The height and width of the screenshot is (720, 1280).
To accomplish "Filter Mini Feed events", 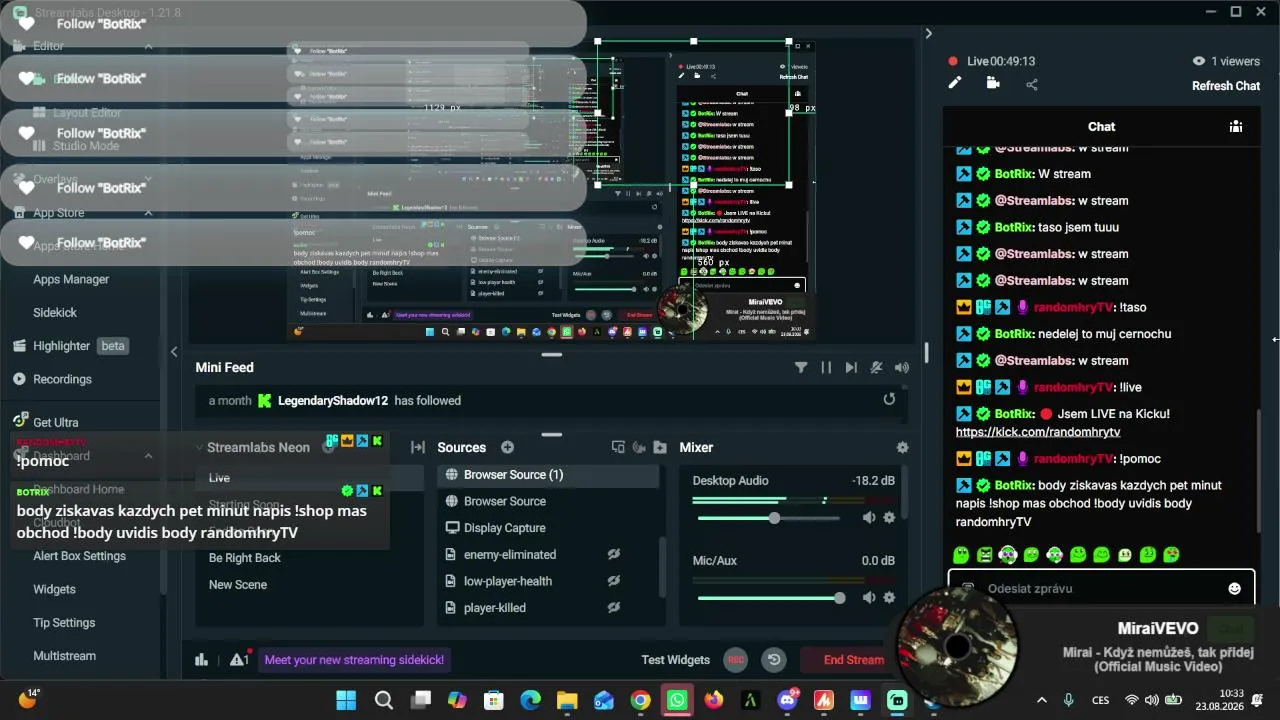I will [x=801, y=367].
